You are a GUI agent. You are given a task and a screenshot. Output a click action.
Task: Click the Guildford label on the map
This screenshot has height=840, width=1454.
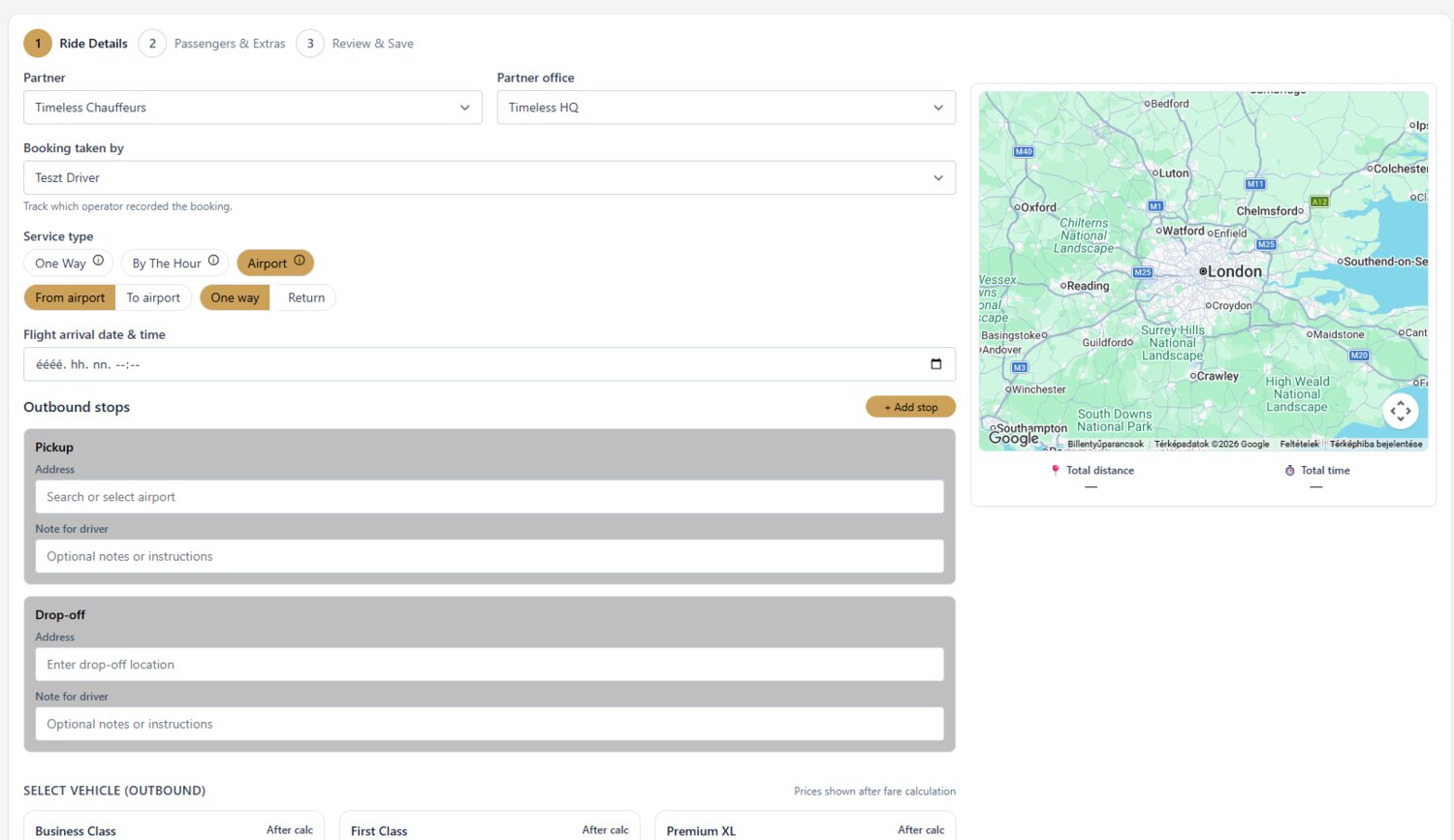[1104, 342]
